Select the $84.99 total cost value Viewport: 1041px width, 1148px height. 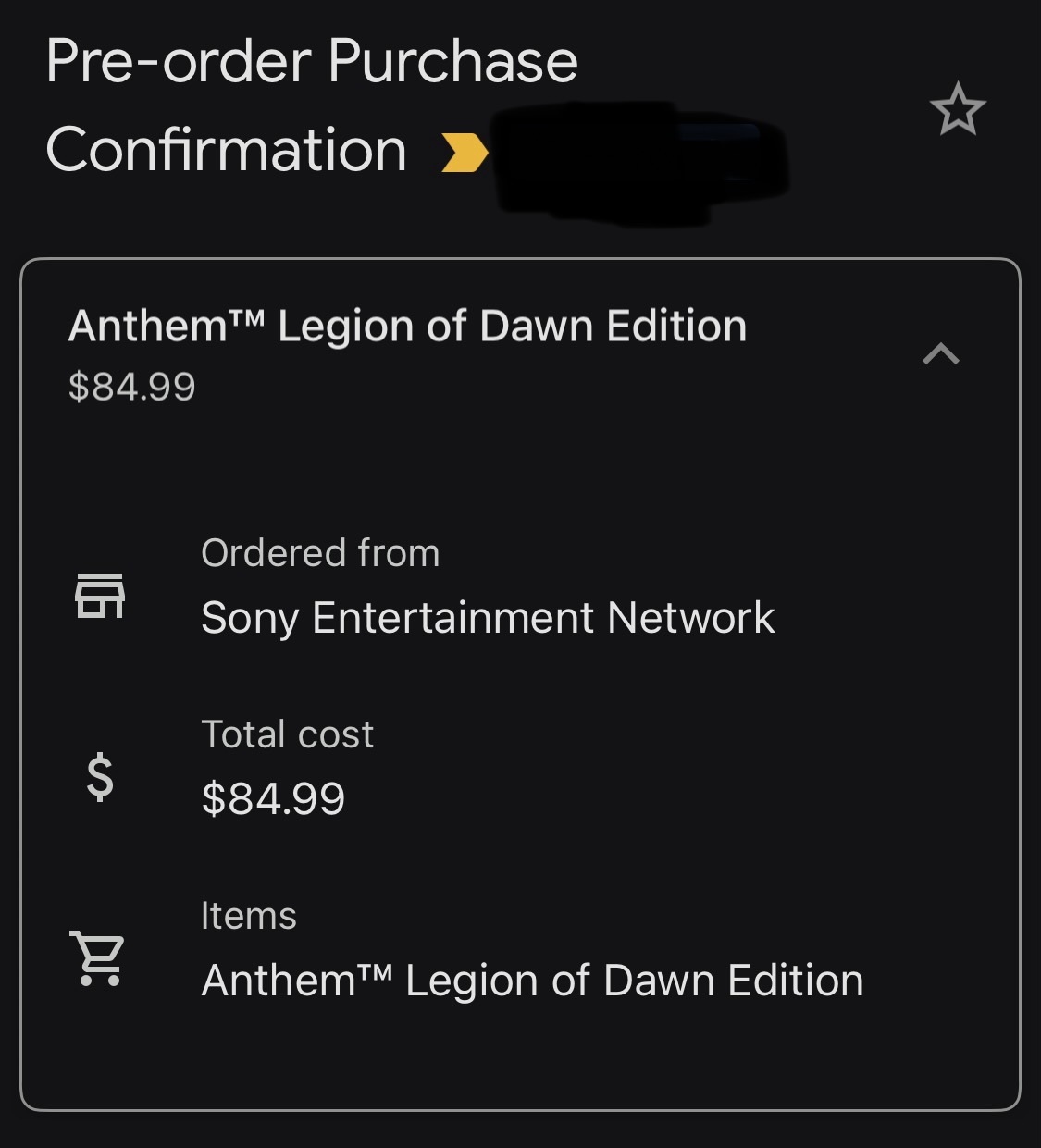click(x=273, y=798)
